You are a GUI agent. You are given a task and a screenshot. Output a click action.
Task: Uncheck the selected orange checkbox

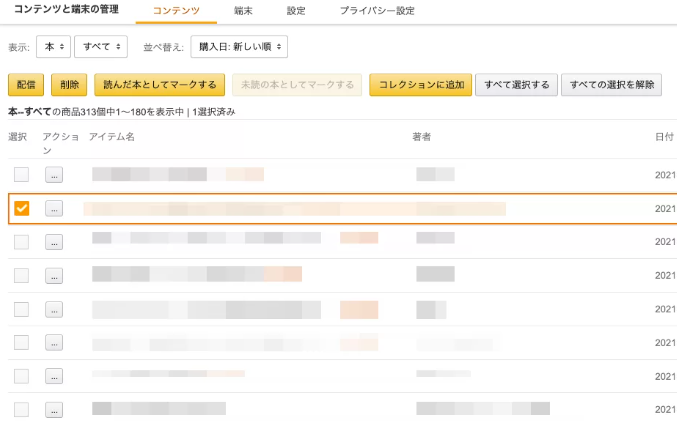pyautogui.click(x=21, y=208)
